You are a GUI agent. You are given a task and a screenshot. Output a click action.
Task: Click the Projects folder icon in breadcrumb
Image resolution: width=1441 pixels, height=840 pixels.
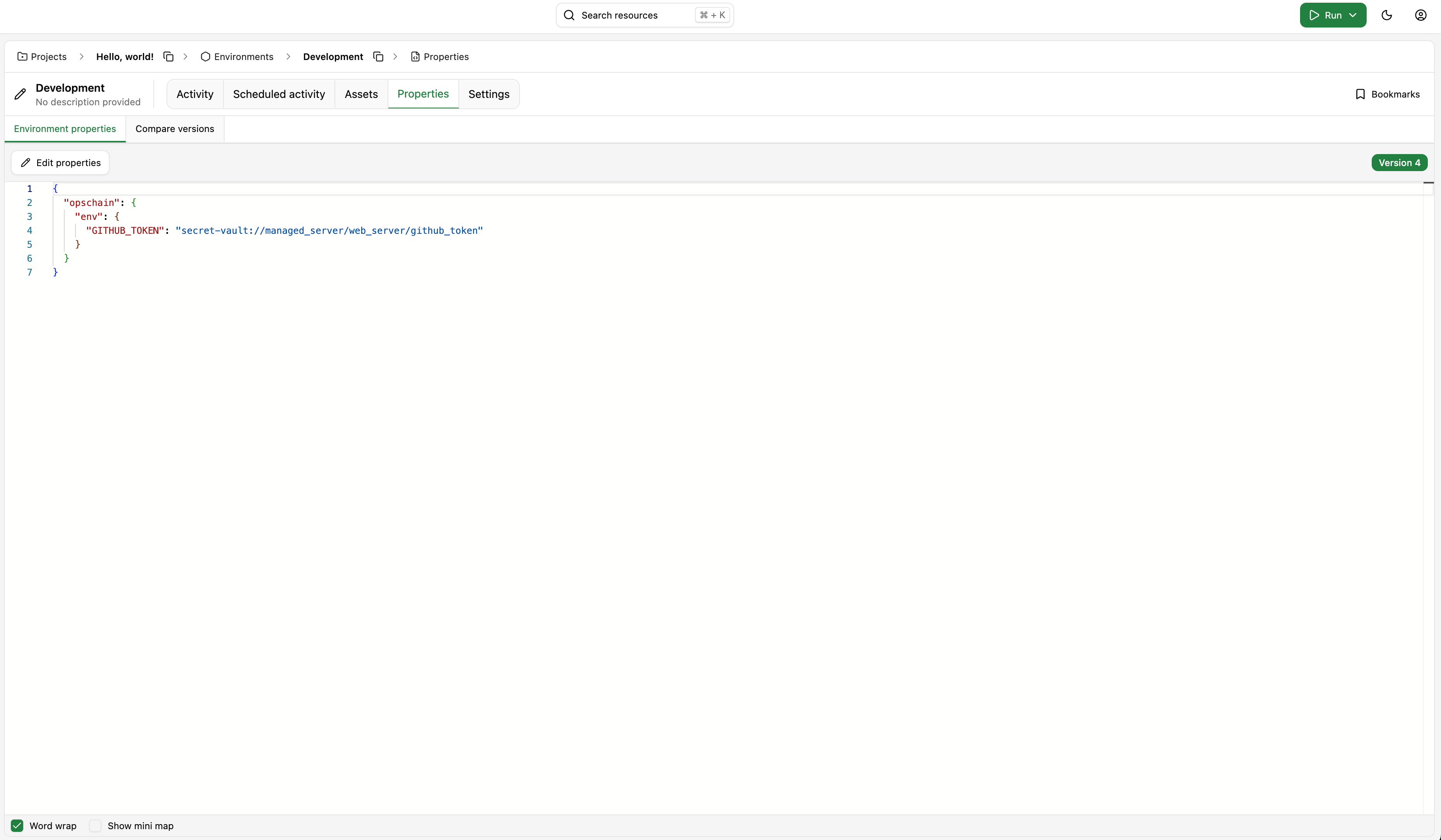tap(22, 56)
